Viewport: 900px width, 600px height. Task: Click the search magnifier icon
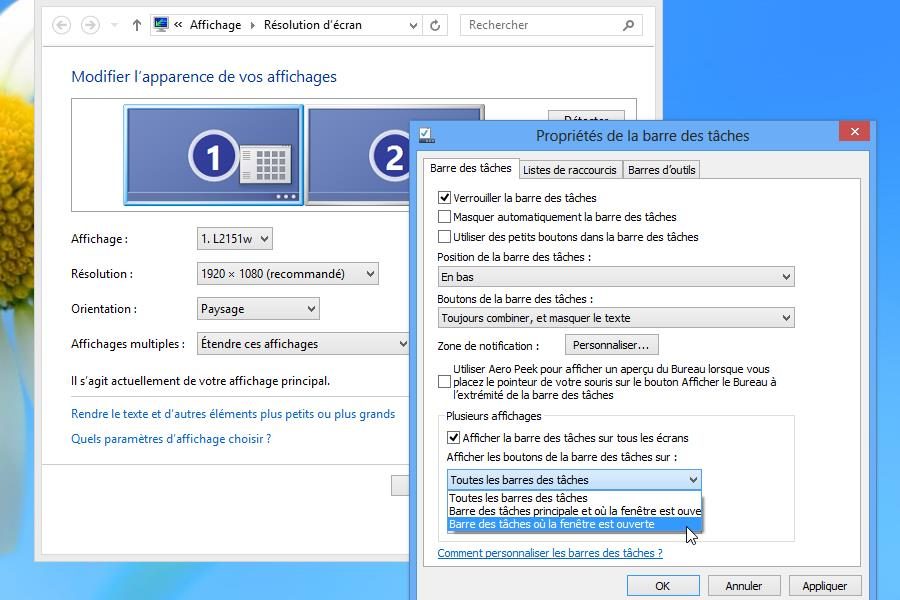point(628,25)
